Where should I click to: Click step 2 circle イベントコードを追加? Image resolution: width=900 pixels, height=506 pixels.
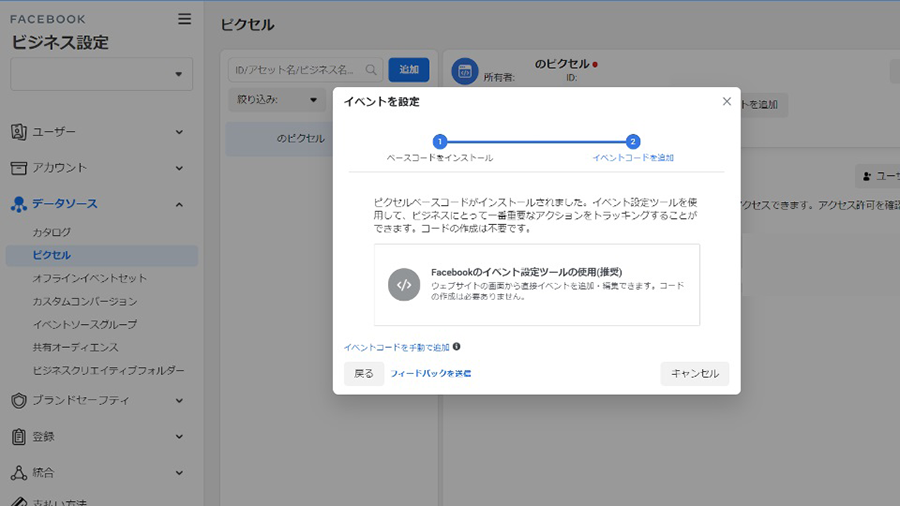tap(633, 141)
